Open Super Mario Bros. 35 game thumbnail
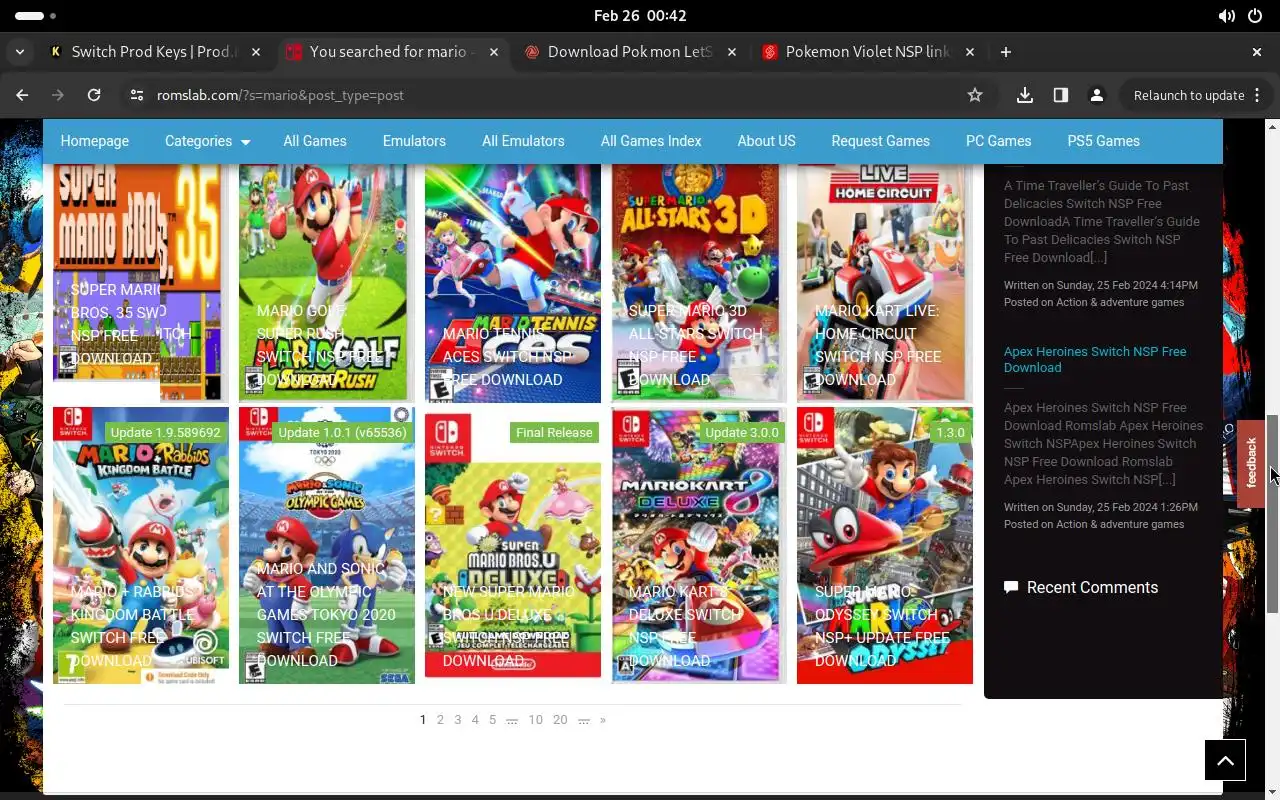The image size is (1280, 800). pos(140,283)
